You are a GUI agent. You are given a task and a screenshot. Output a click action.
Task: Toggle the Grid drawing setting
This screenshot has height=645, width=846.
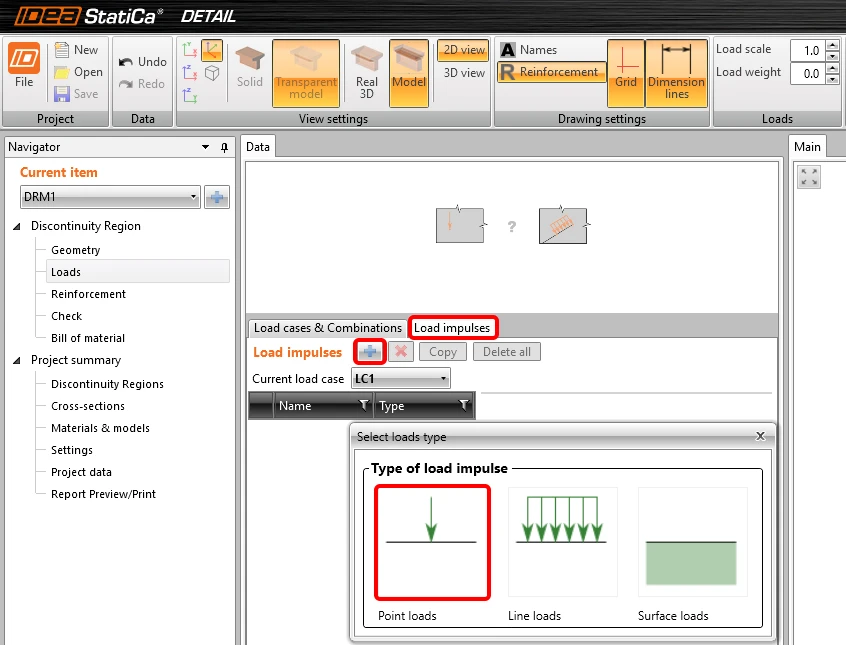click(x=626, y=72)
